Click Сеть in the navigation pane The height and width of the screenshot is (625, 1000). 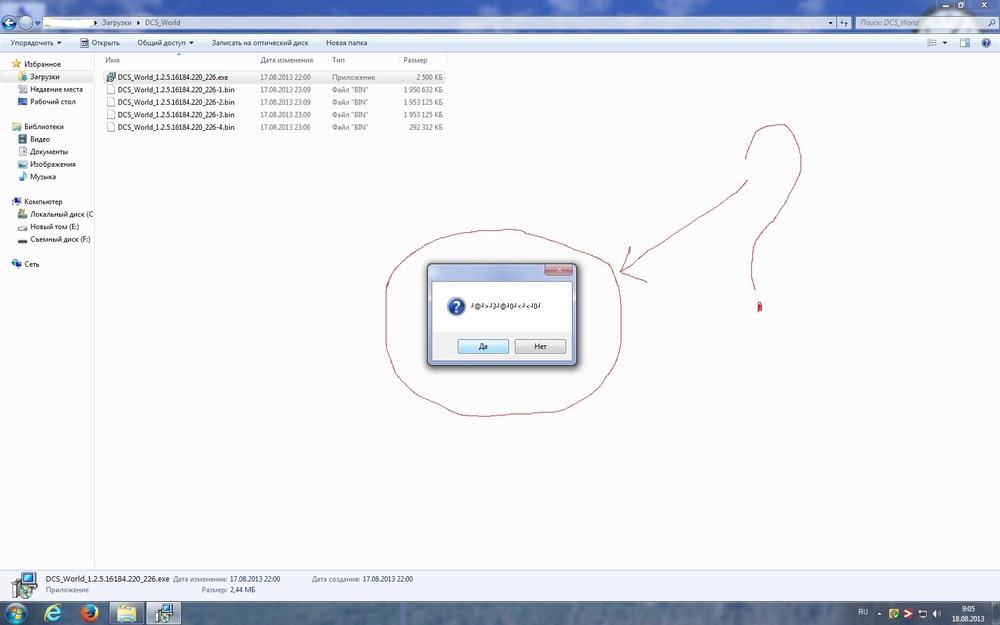(x=31, y=264)
